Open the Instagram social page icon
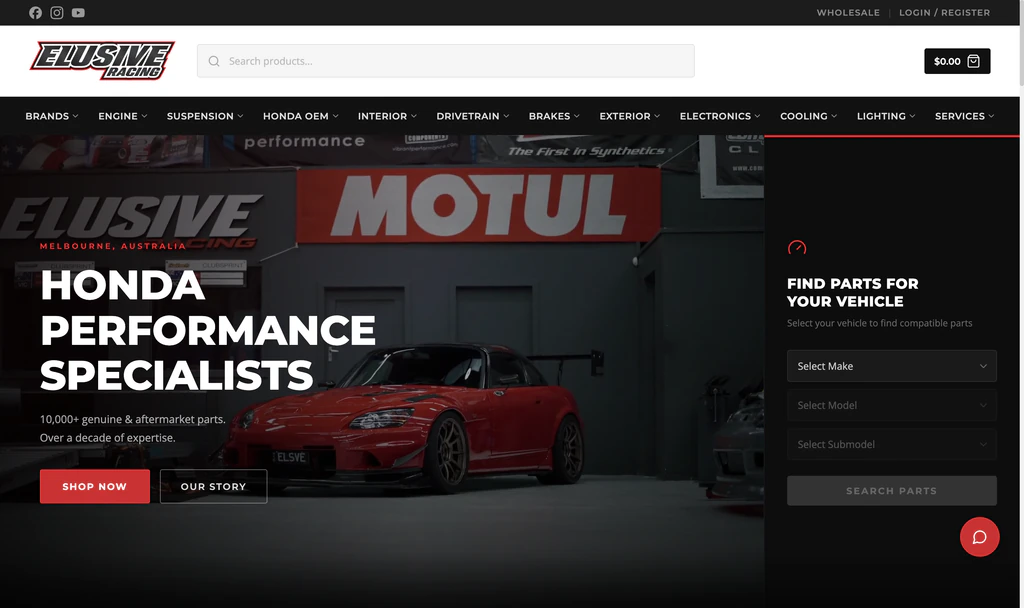The image size is (1024, 608). click(x=57, y=12)
